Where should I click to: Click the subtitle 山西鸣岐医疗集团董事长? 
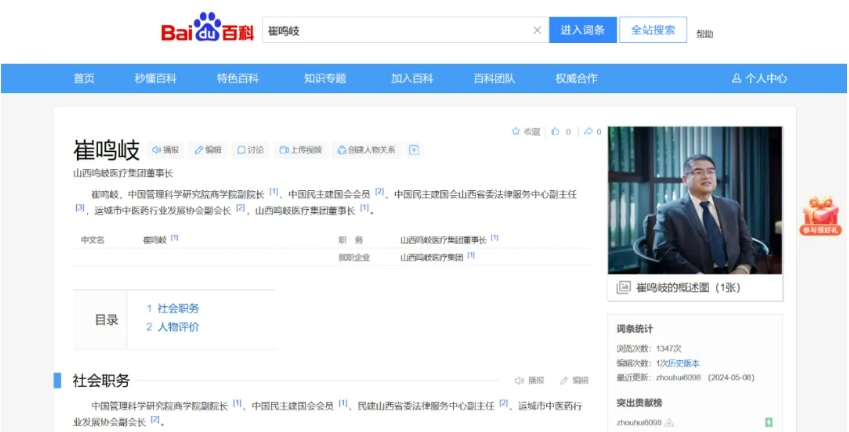click(x=123, y=174)
